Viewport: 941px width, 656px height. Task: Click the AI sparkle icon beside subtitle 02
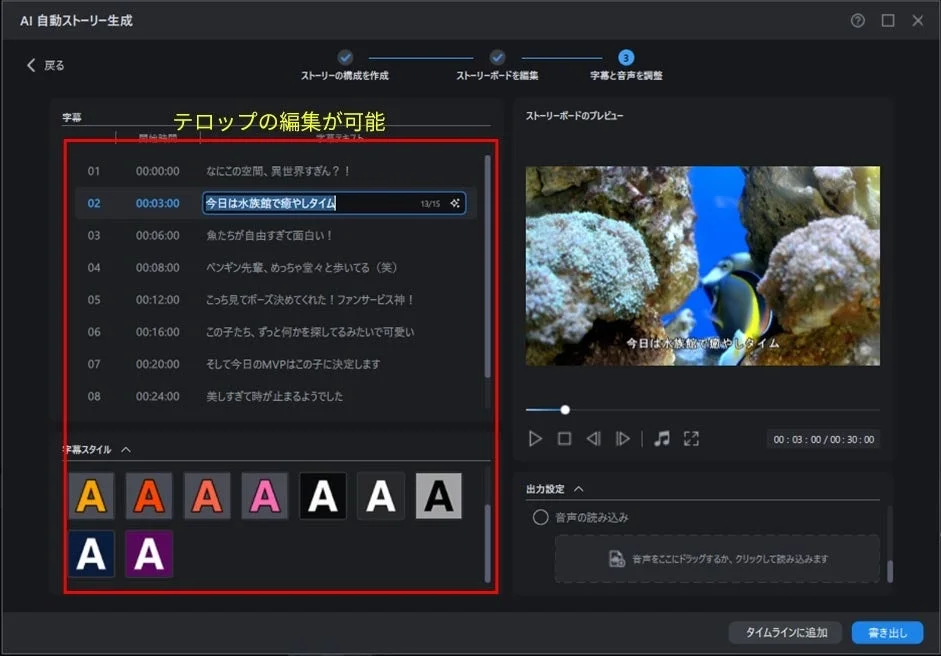pyautogui.click(x=455, y=203)
